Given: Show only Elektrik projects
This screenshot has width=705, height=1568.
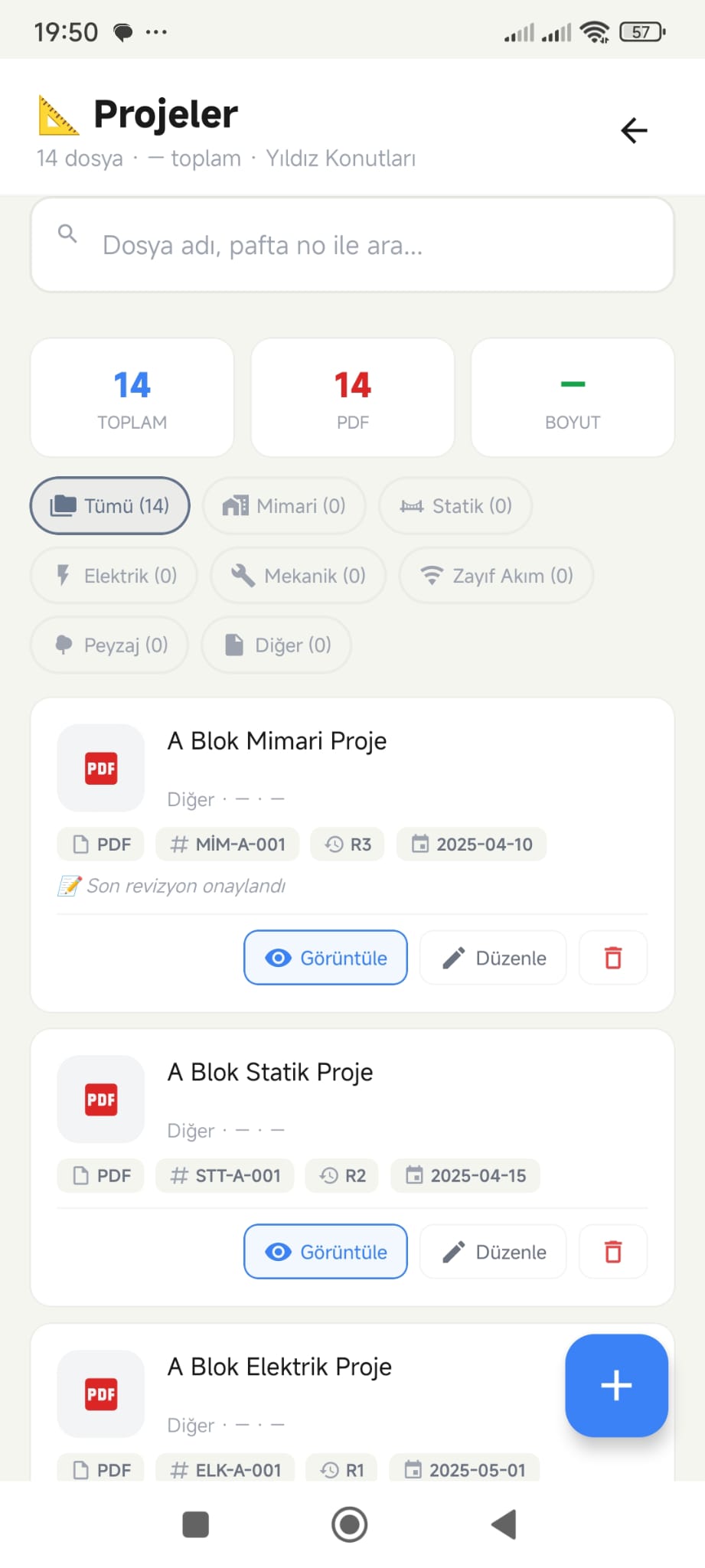Looking at the screenshot, I should click(115, 576).
